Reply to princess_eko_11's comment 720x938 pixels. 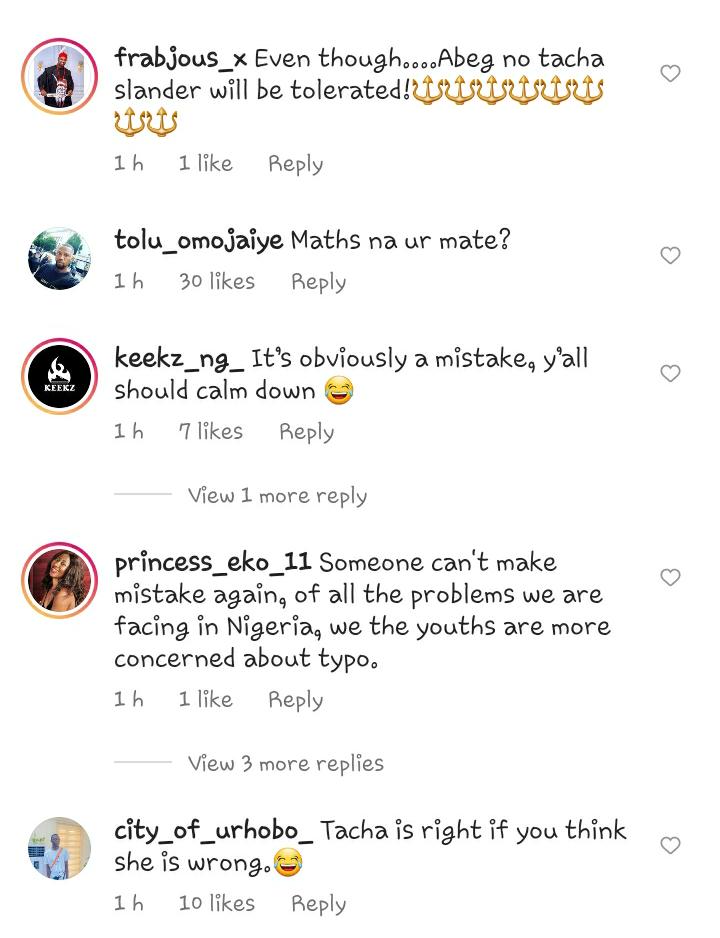pos(295,700)
